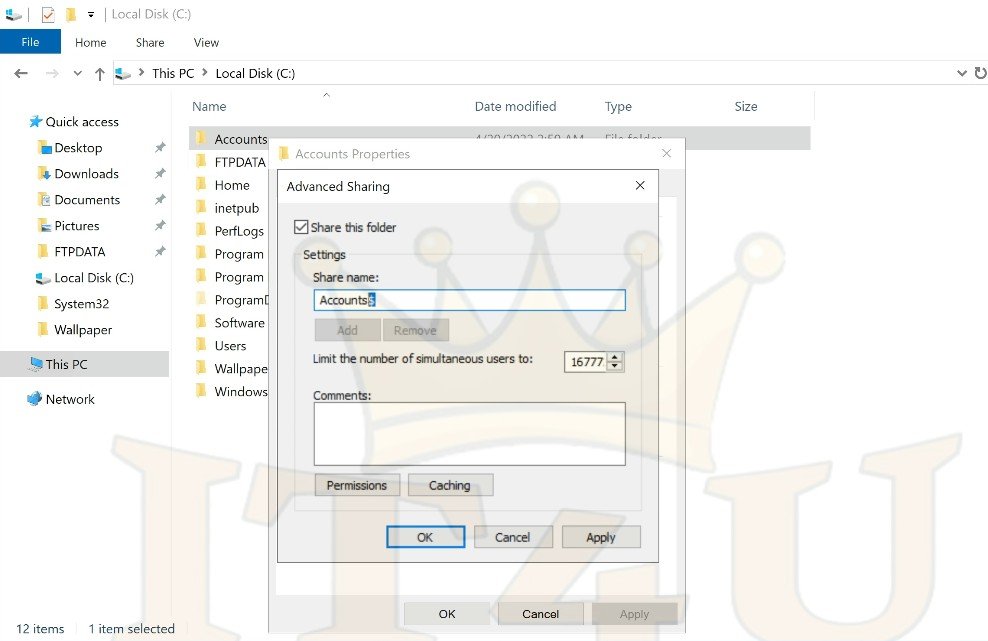Open the Permissions dialog
Viewport: 988px width, 641px height.
click(x=356, y=485)
